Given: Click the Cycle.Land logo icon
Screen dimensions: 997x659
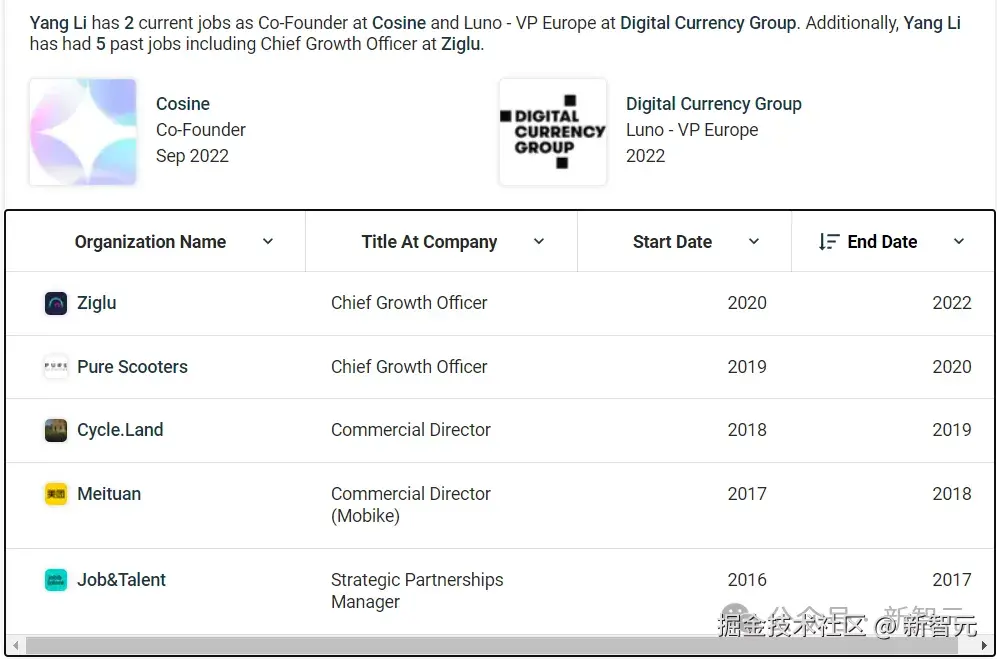Looking at the screenshot, I should point(56,431).
